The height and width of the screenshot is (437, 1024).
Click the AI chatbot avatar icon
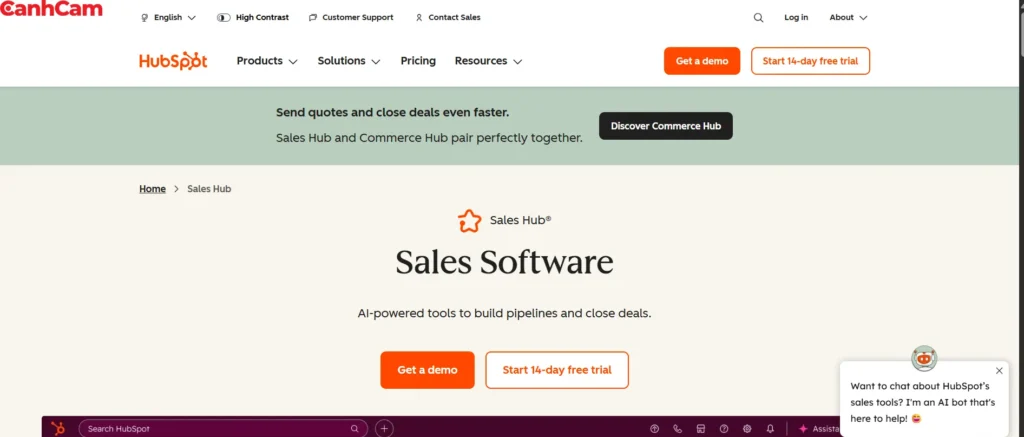click(923, 358)
